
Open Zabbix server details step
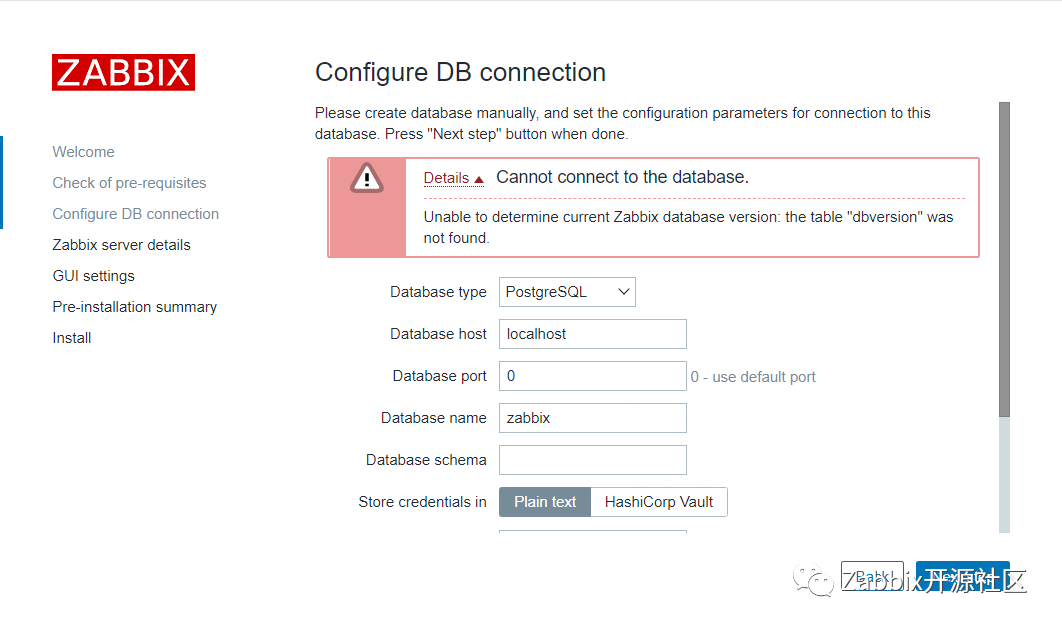tap(121, 245)
